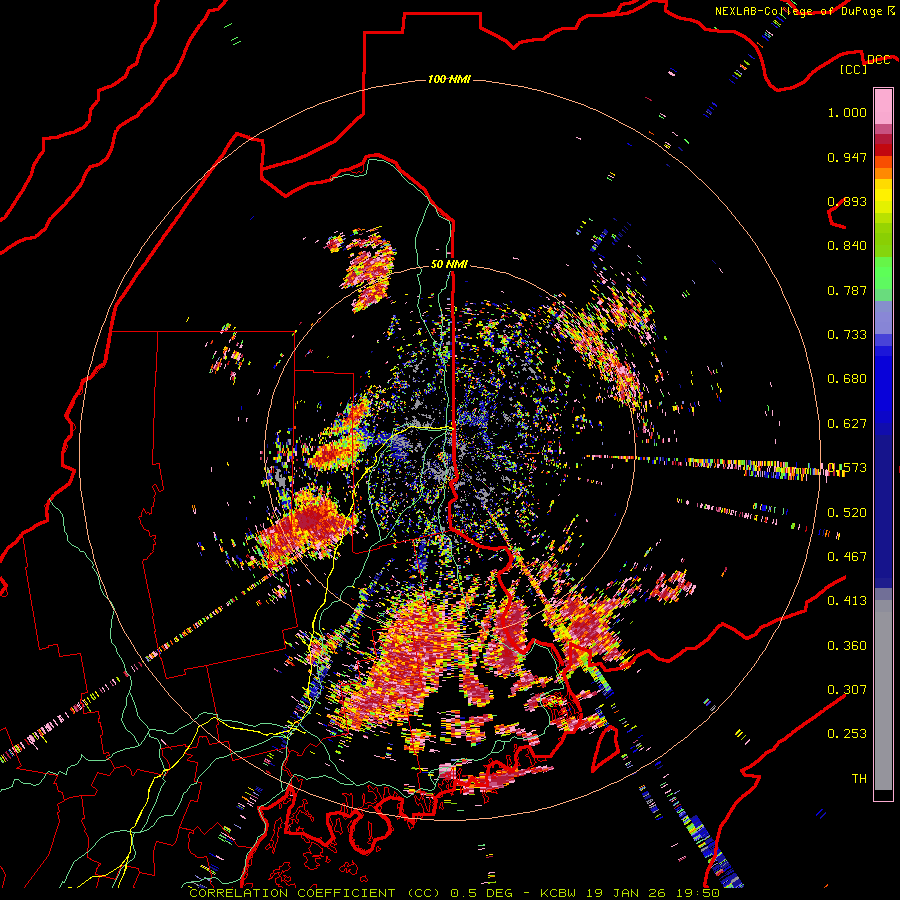The height and width of the screenshot is (900, 900).
Task: Select the 0.787 scale value
Action: pos(847,290)
